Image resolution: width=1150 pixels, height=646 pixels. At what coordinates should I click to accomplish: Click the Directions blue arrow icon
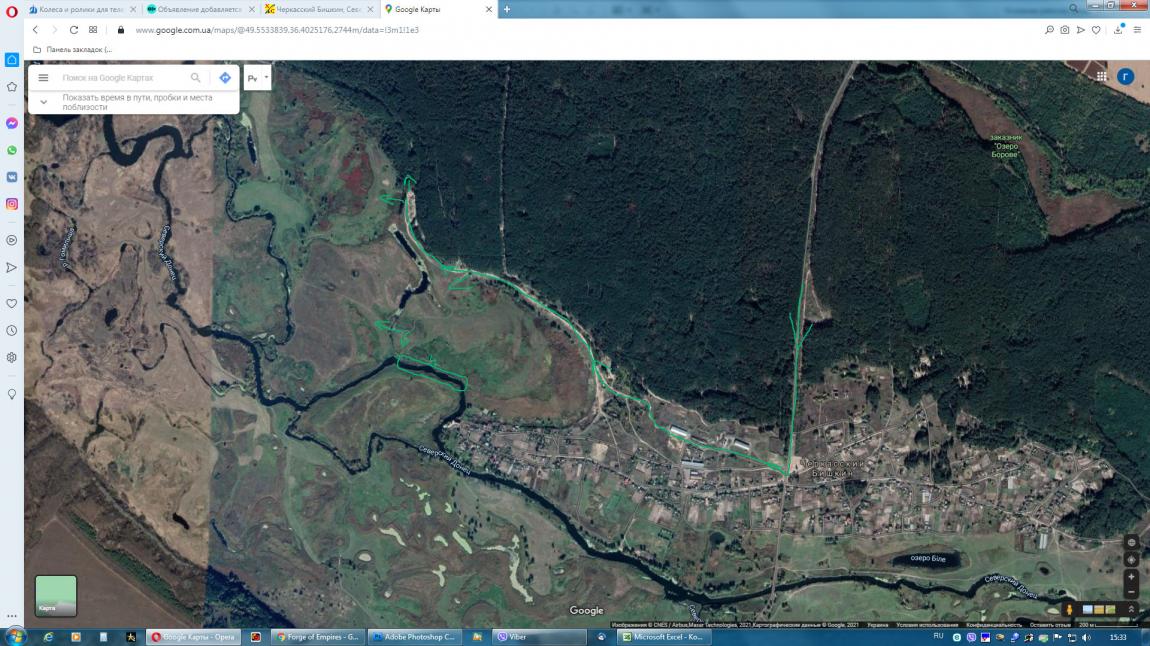(x=225, y=78)
